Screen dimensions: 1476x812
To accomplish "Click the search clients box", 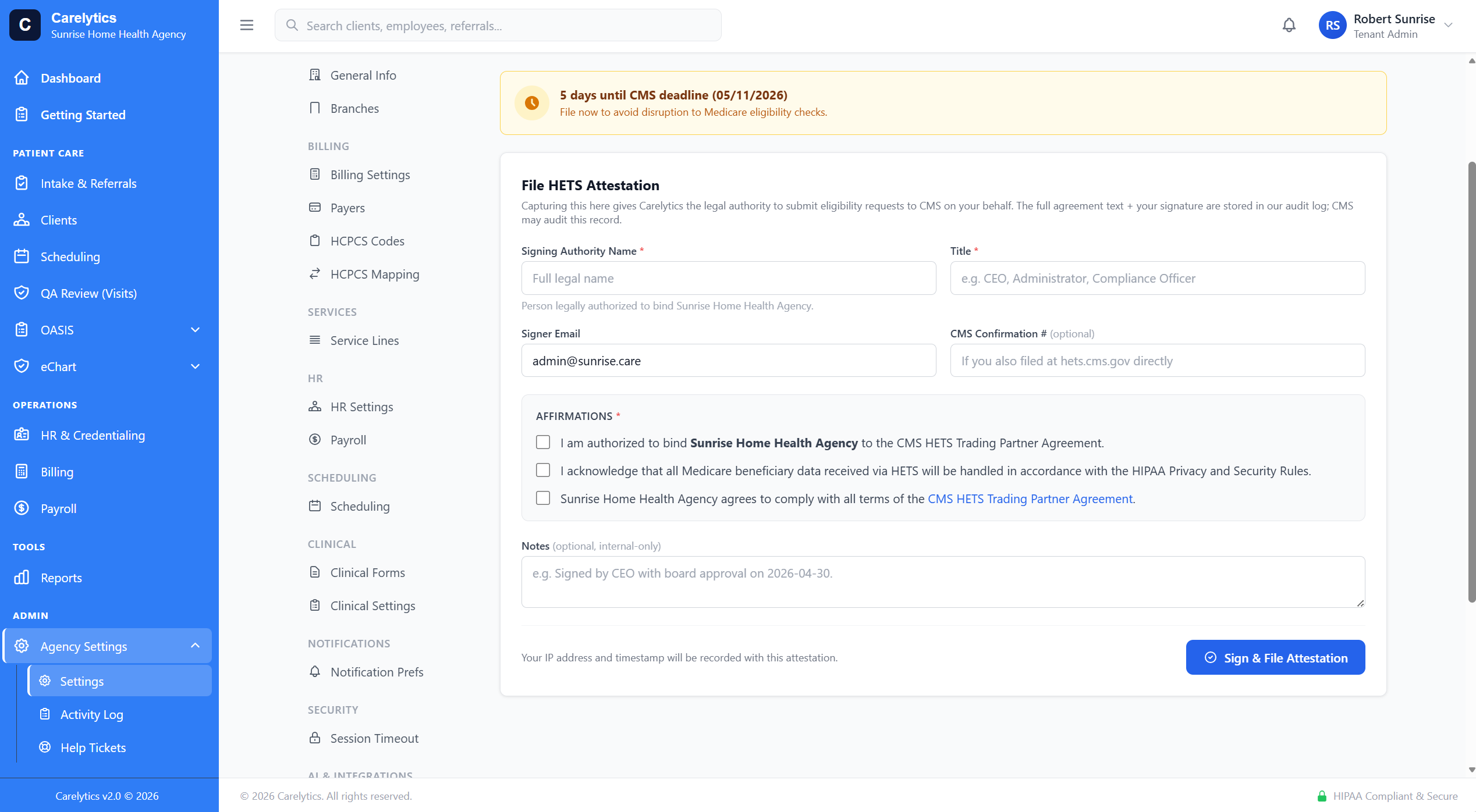I will point(498,25).
